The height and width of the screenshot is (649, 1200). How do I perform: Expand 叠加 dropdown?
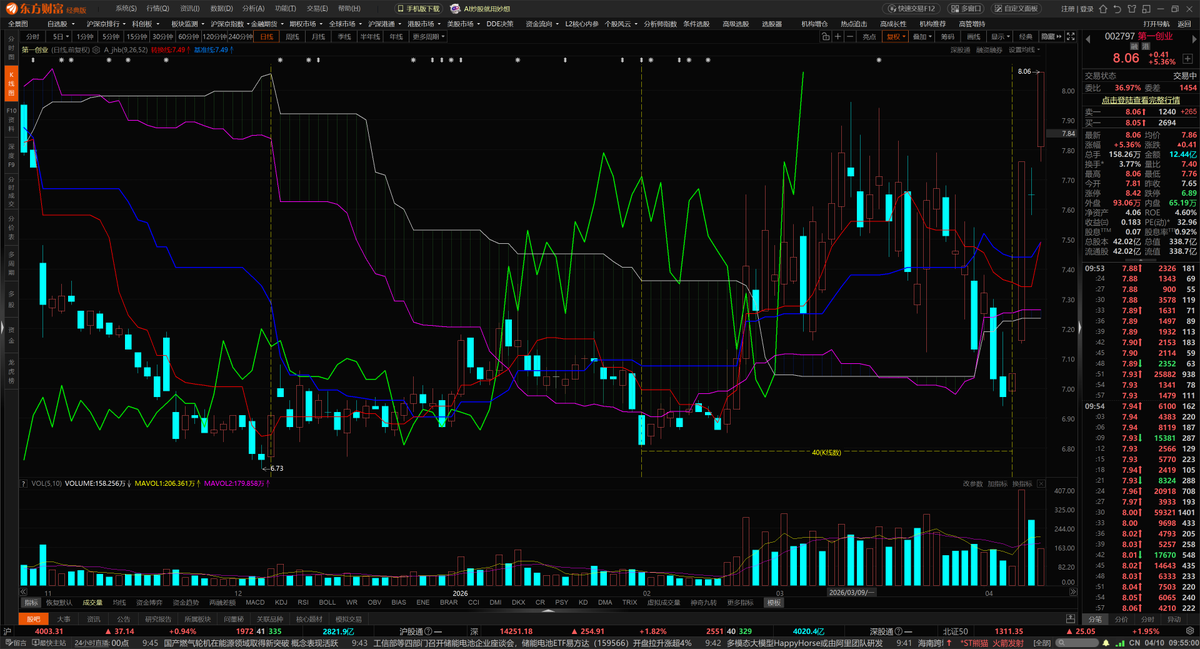(931, 37)
